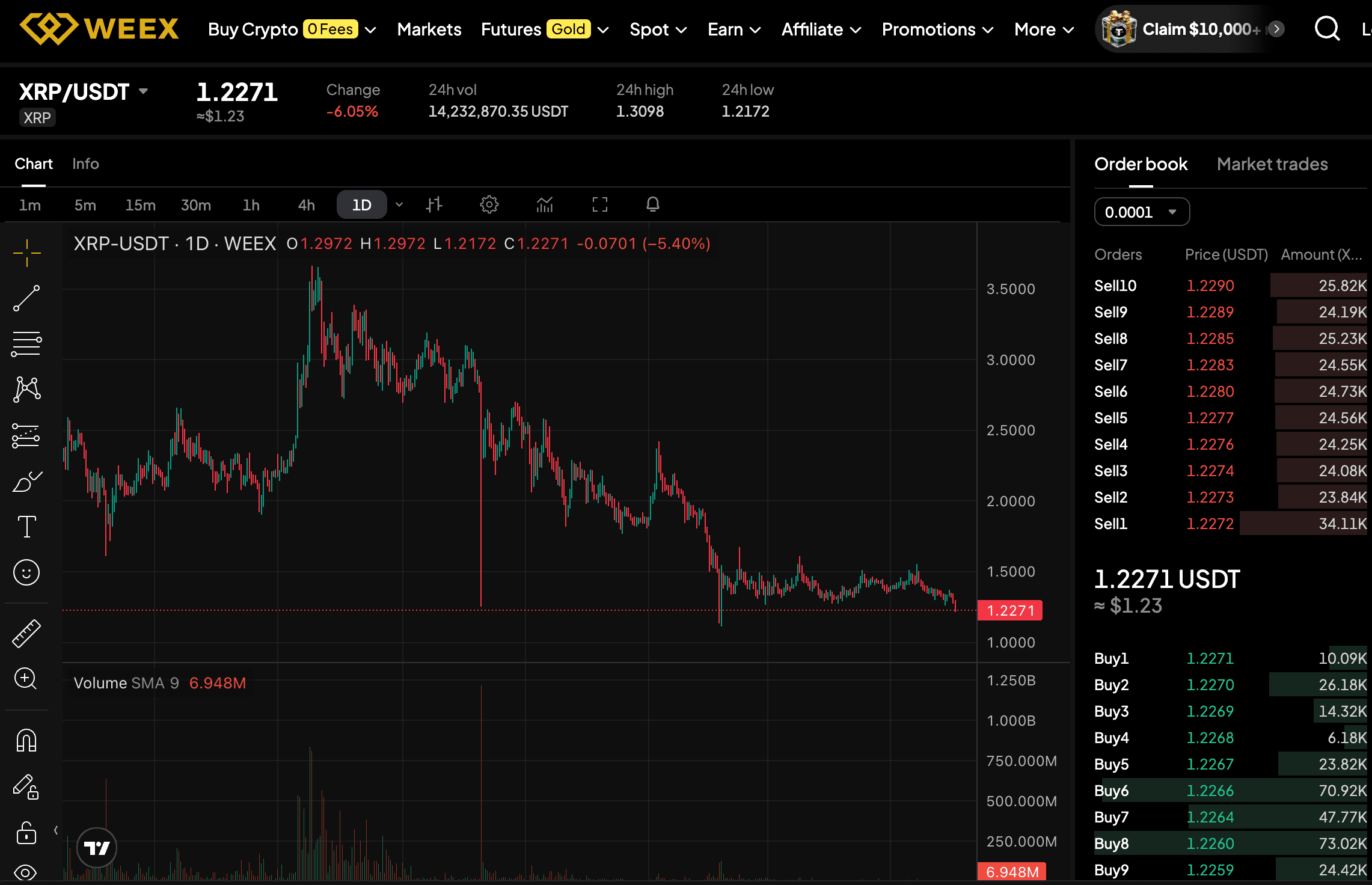Select the 4h timeframe
1372x885 pixels.
(x=306, y=205)
